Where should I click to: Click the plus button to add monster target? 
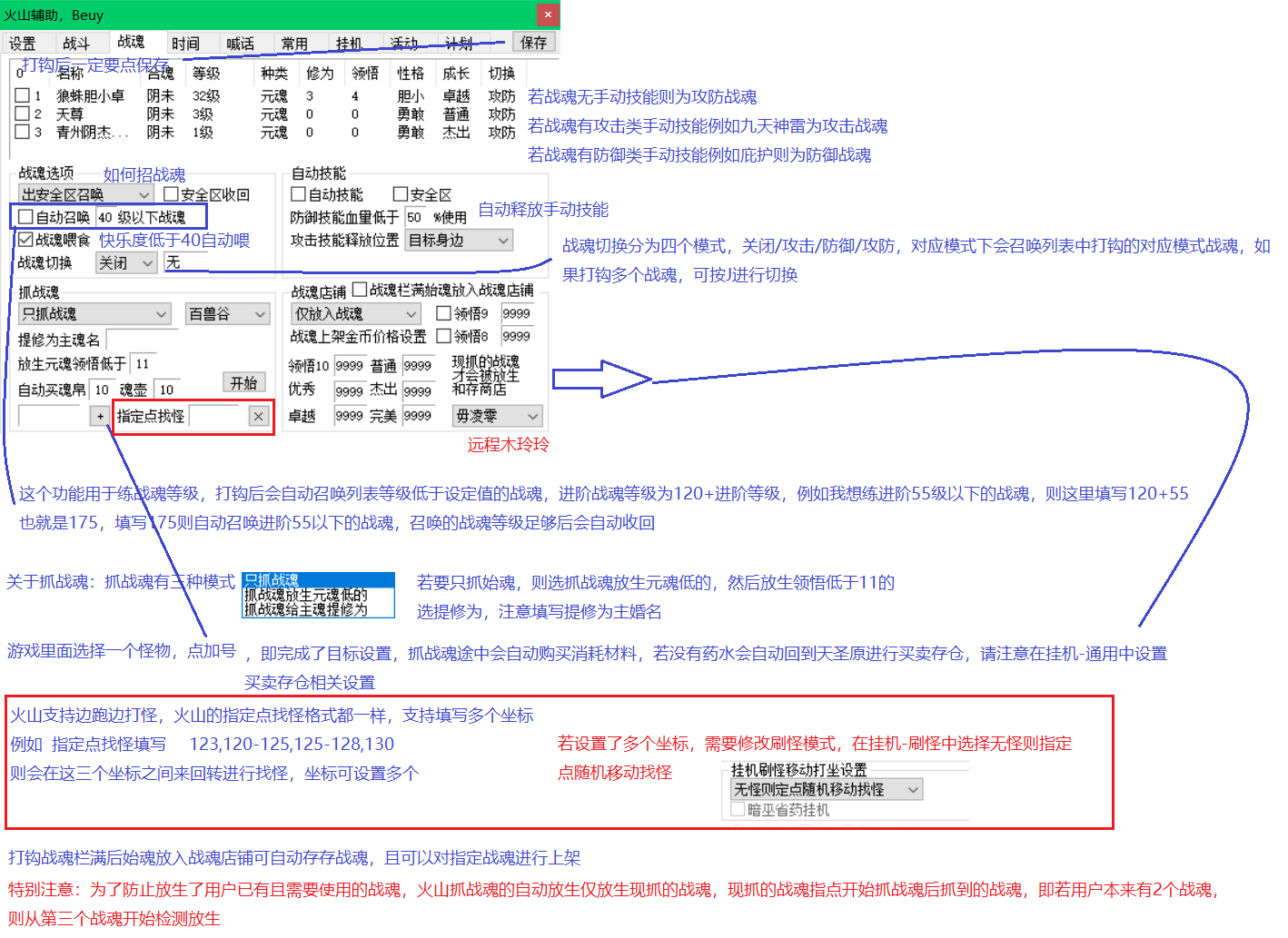pyautogui.click(x=100, y=416)
